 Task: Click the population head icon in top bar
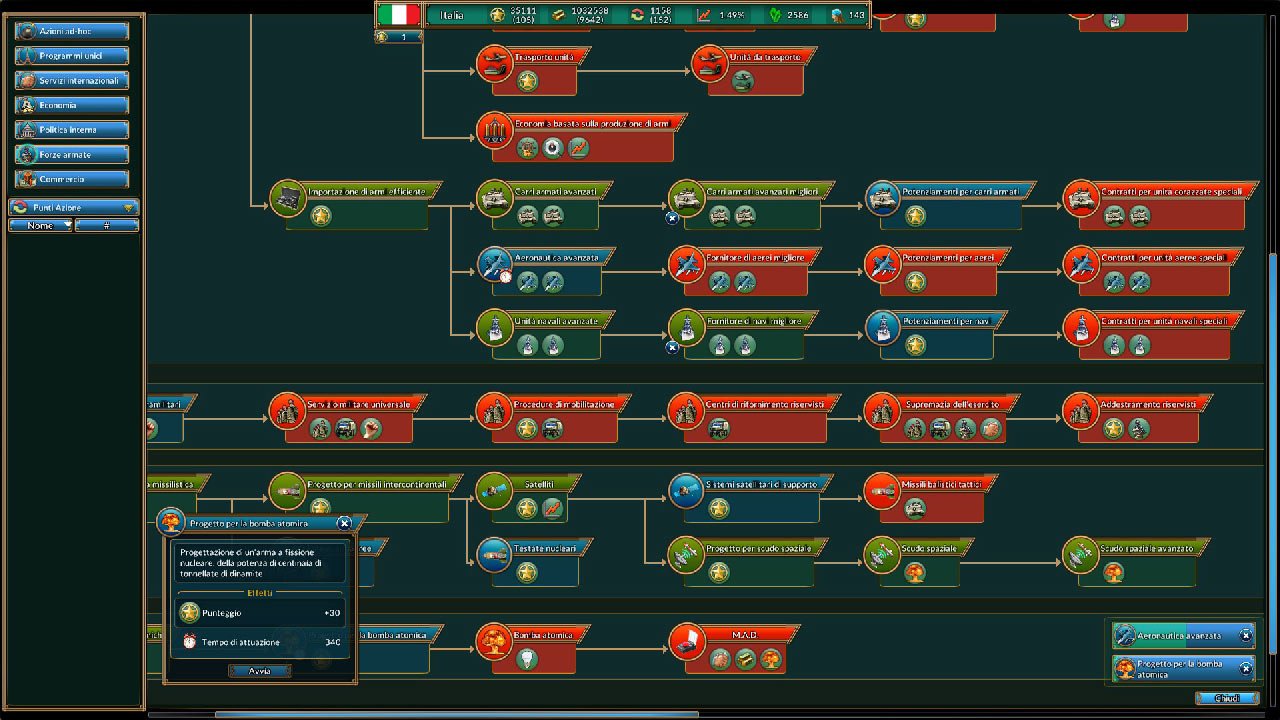836,14
